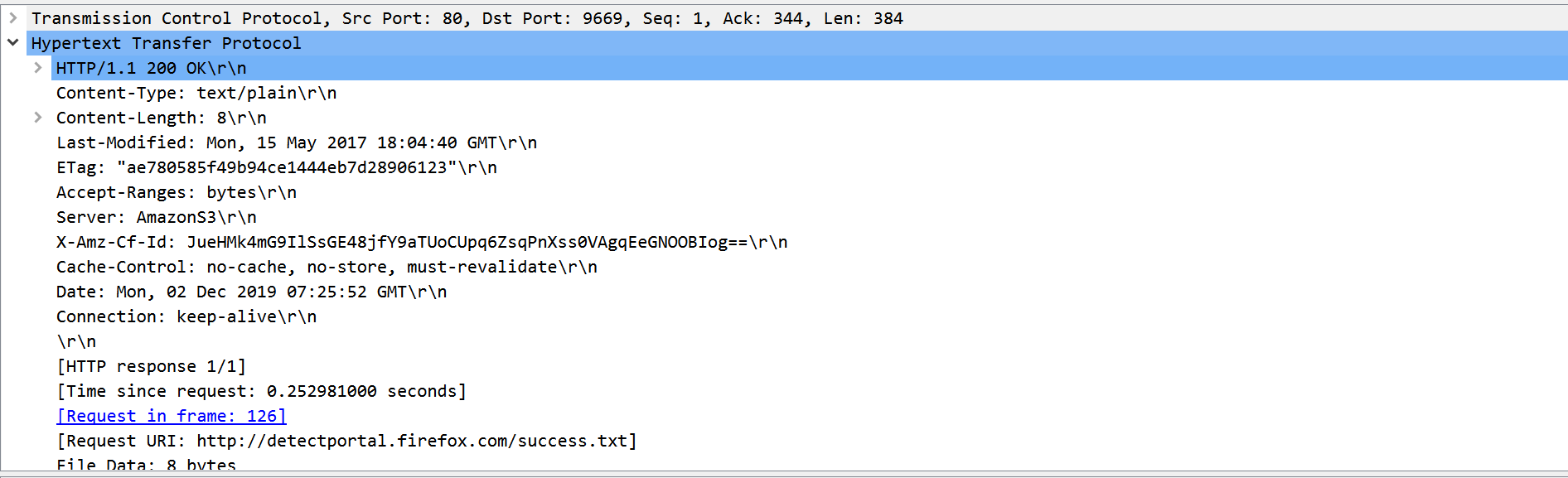Select the Connection: keep-alive row
1568x478 pixels.
[x=186, y=316]
